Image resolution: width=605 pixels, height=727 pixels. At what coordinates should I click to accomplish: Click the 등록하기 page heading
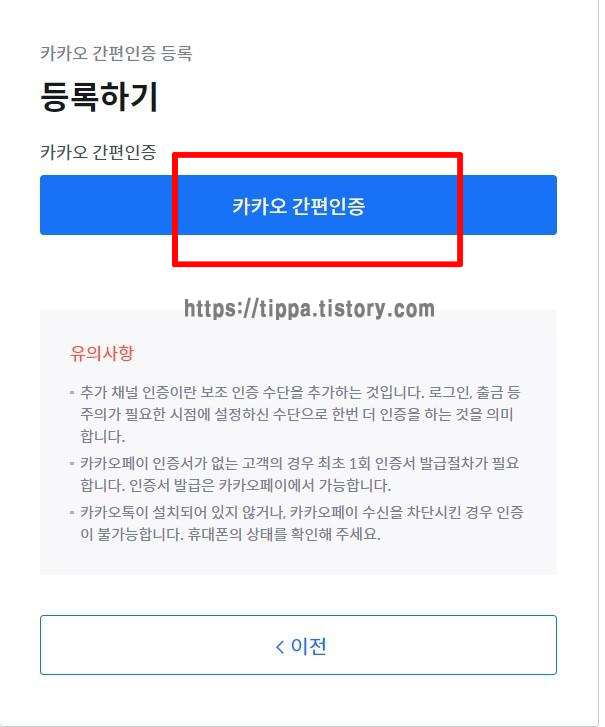(99, 96)
